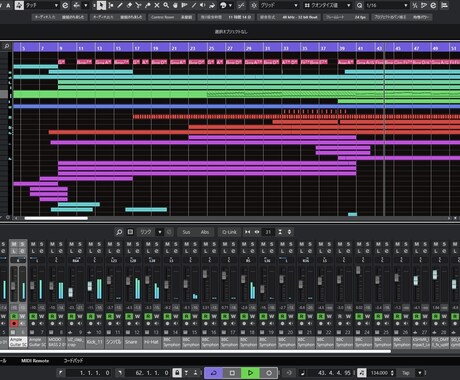The image size is (460, 380).
Task: Click the MixConsole search magnifier icon
Action: tap(119, 232)
